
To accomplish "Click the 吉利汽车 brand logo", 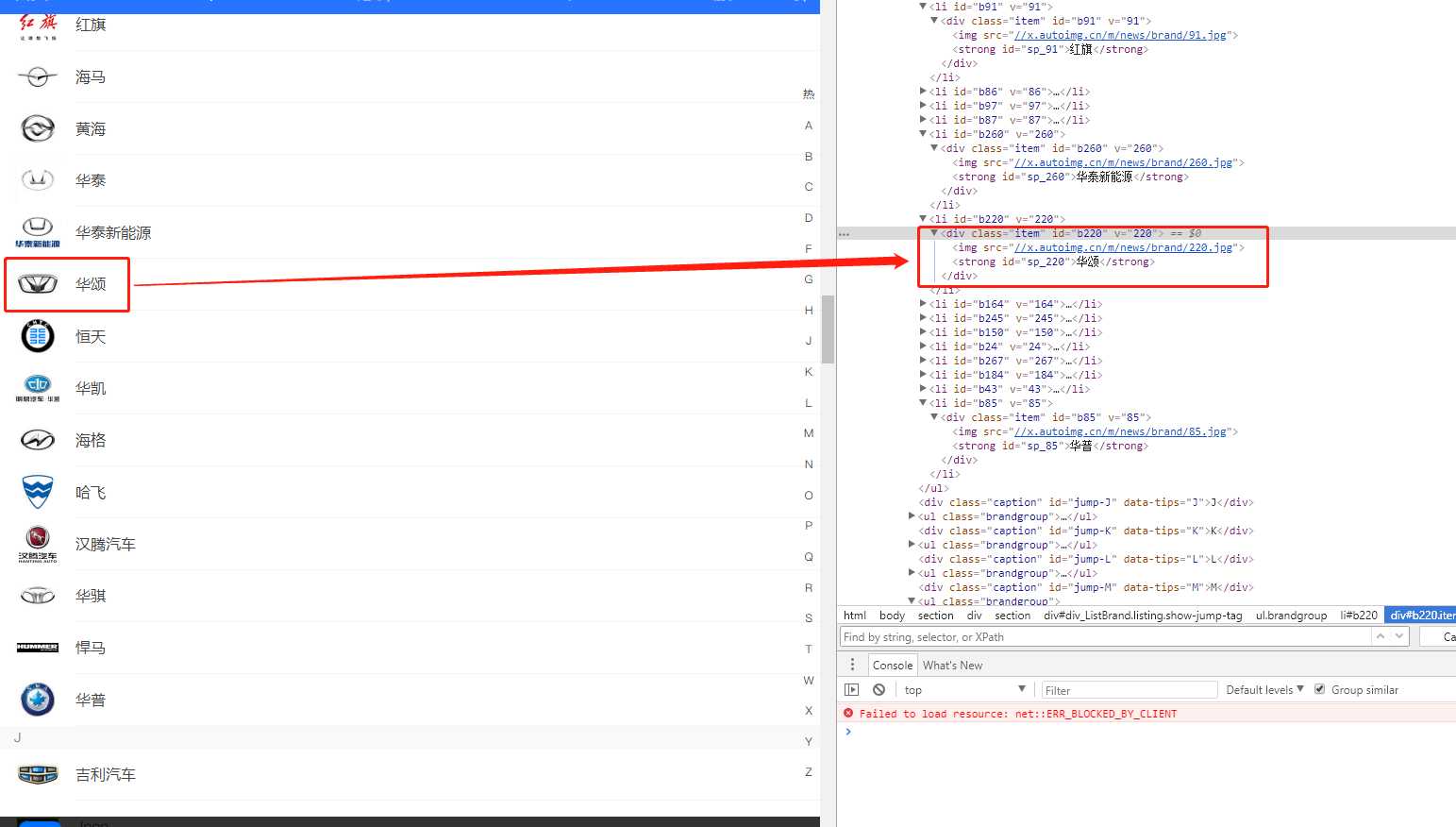I will [x=38, y=774].
